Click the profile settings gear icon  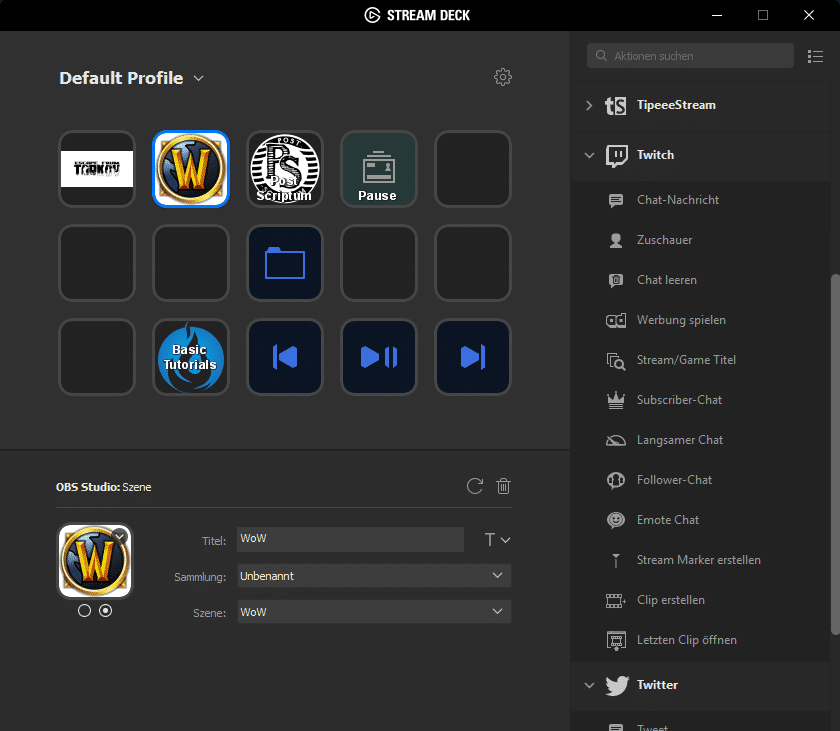tap(503, 78)
